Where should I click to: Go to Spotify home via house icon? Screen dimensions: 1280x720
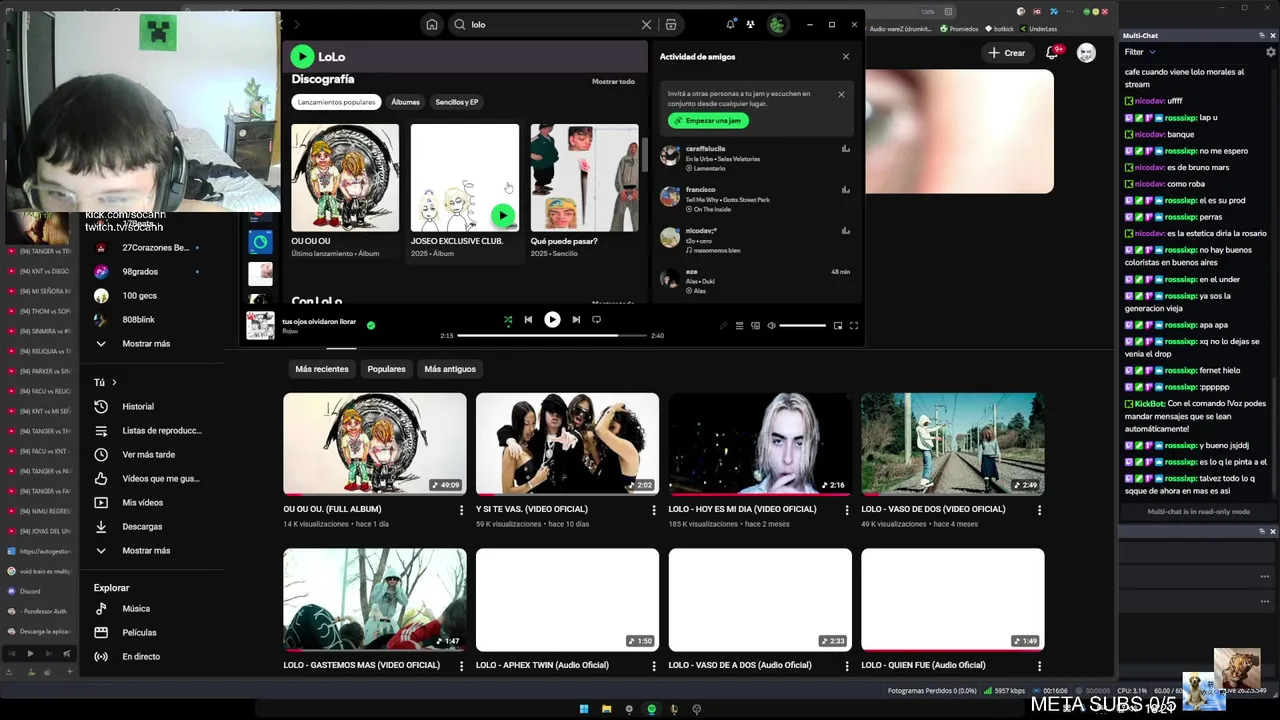click(x=432, y=25)
